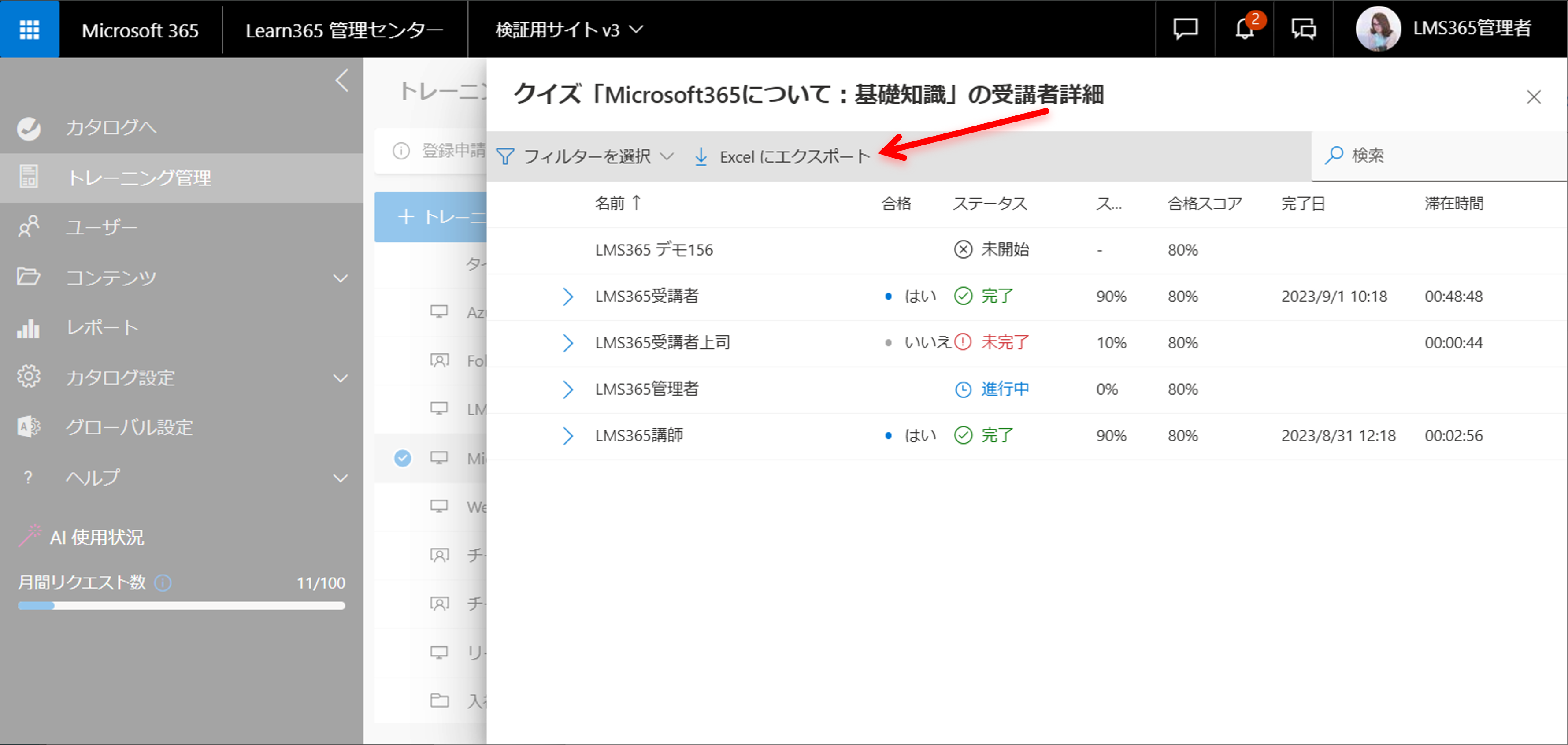Expand the カタログ設定 chevron

[341, 378]
